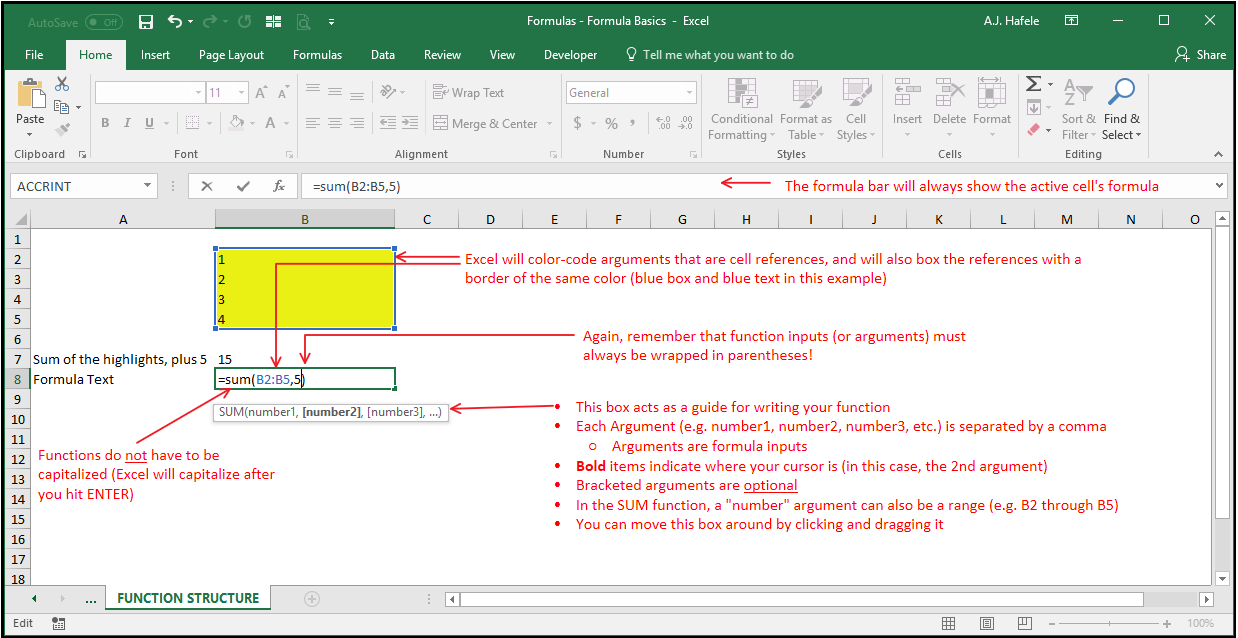Click the Insert cells button

[907, 108]
